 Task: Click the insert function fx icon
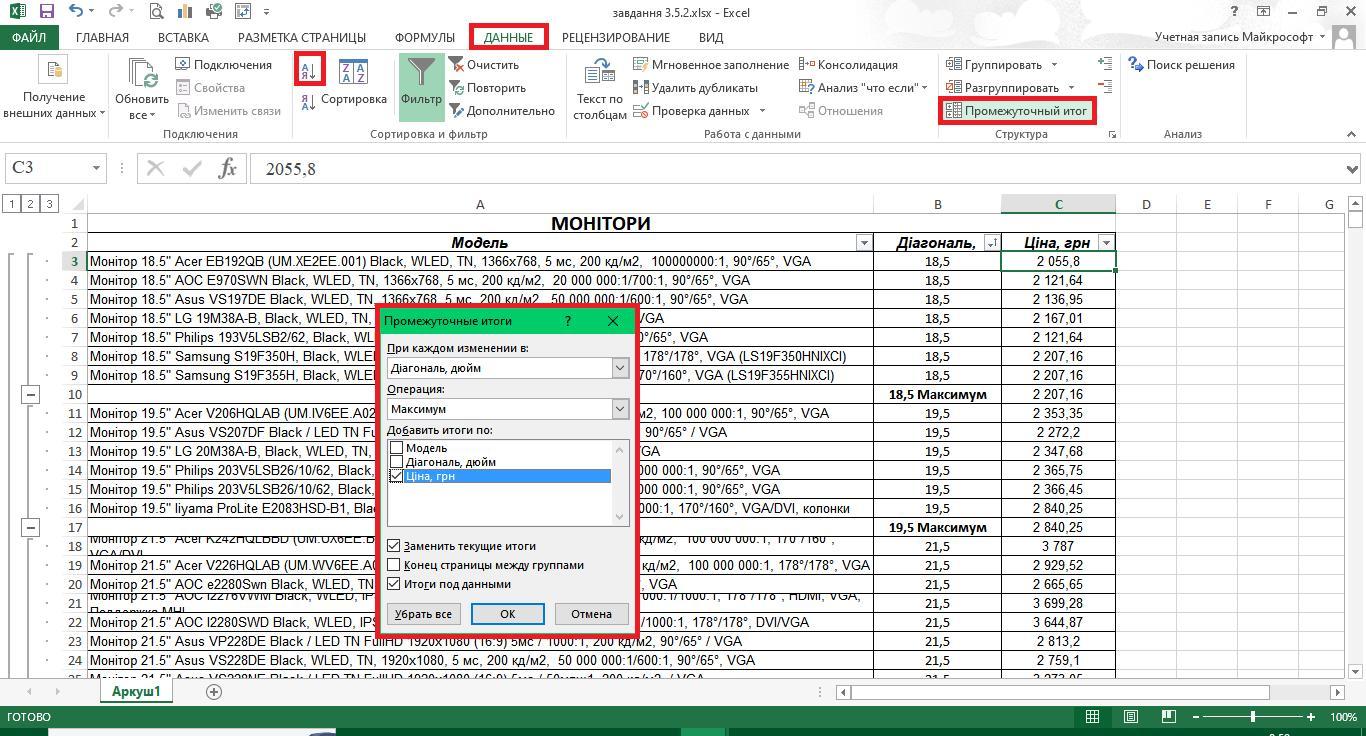227,168
